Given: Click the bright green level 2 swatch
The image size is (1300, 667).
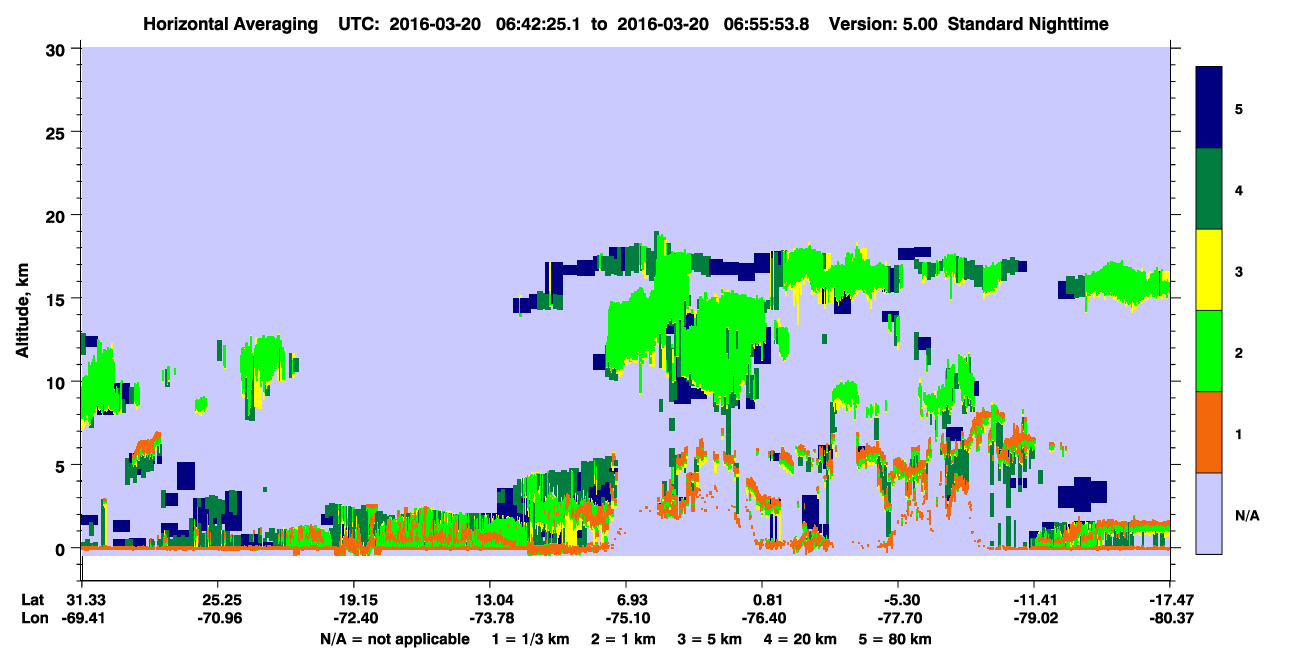Looking at the screenshot, I should [1209, 350].
